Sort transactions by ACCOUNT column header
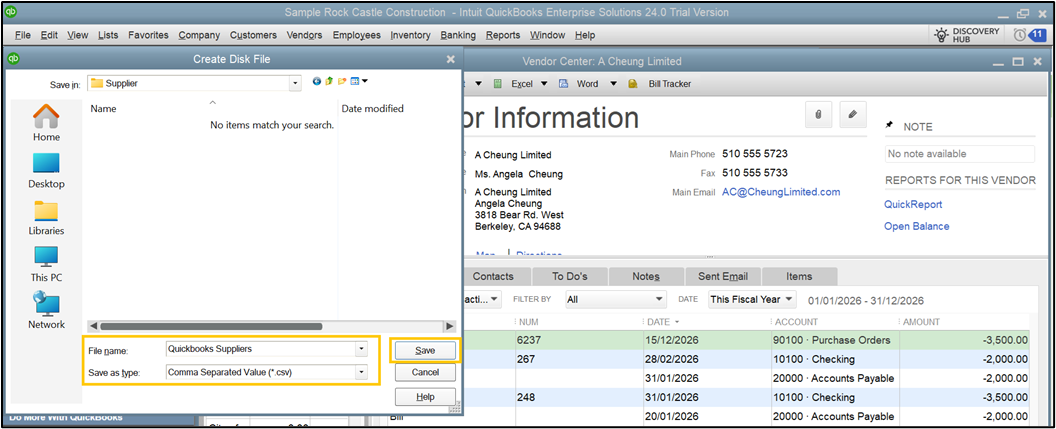Screen dimensions: 1056x429 (x=796, y=322)
